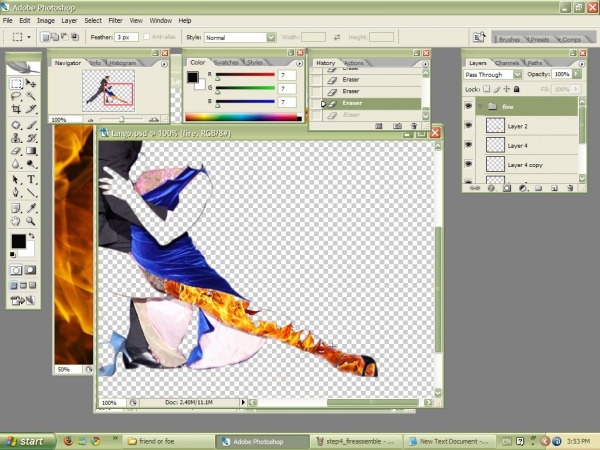Viewport: 600px width, 450px height.
Task: Select the Magic Wand tool
Action: click(31, 96)
